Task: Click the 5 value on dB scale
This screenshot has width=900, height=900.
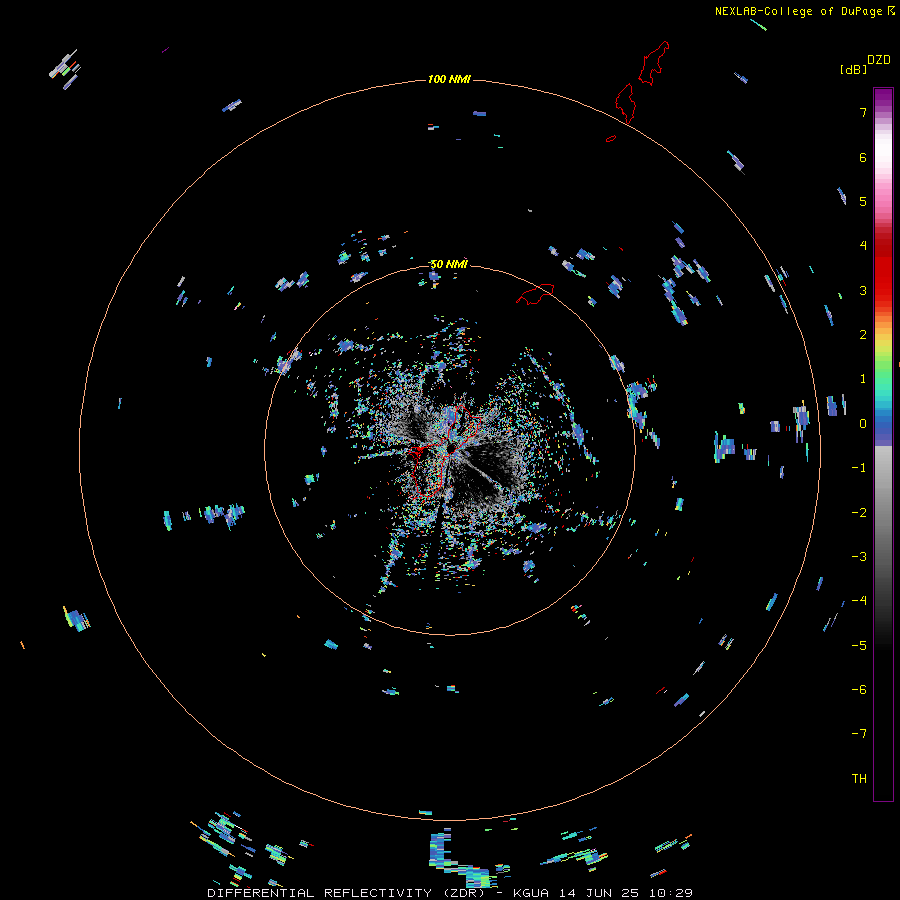Action: click(x=863, y=201)
